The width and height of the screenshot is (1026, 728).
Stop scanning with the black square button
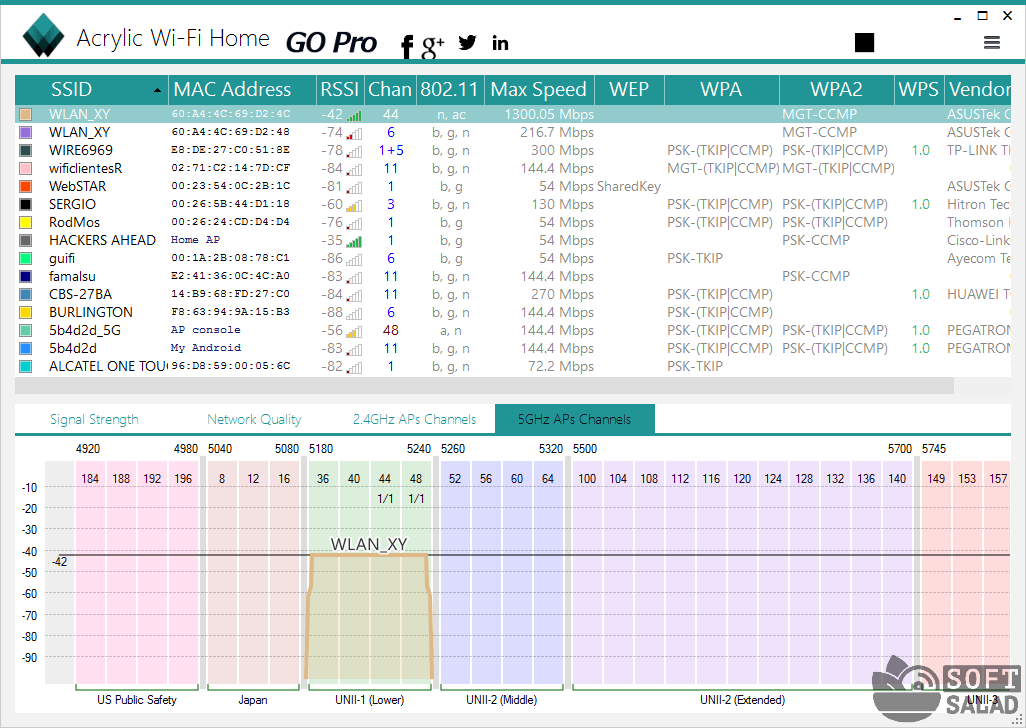[864, 43]
